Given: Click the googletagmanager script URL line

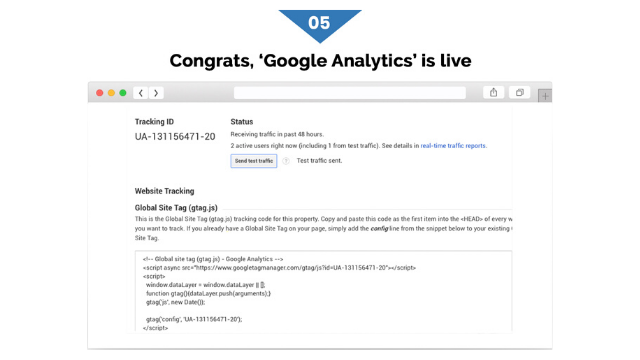Looking at the screenshot, I should [x=279, y=268].
